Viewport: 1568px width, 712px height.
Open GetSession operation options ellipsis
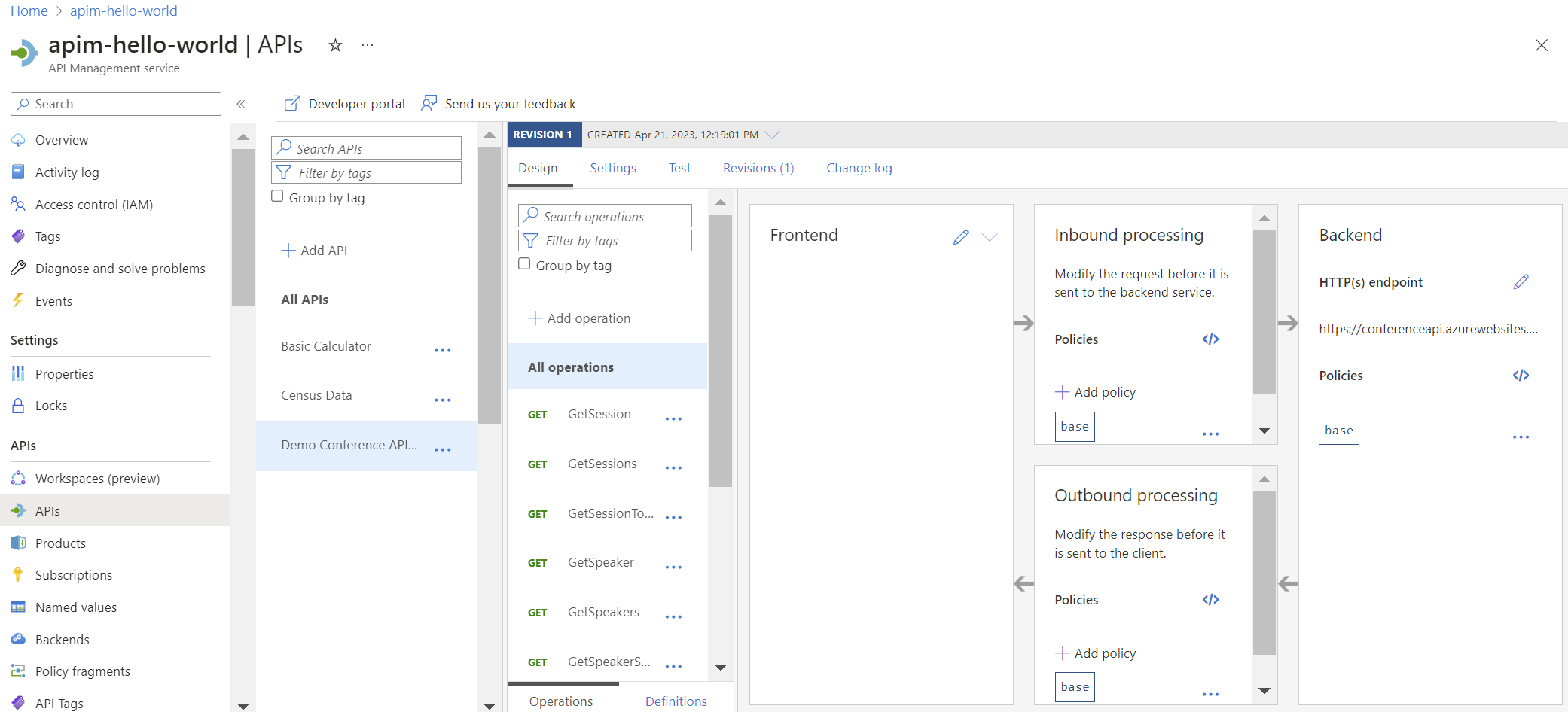click(673, 419)
